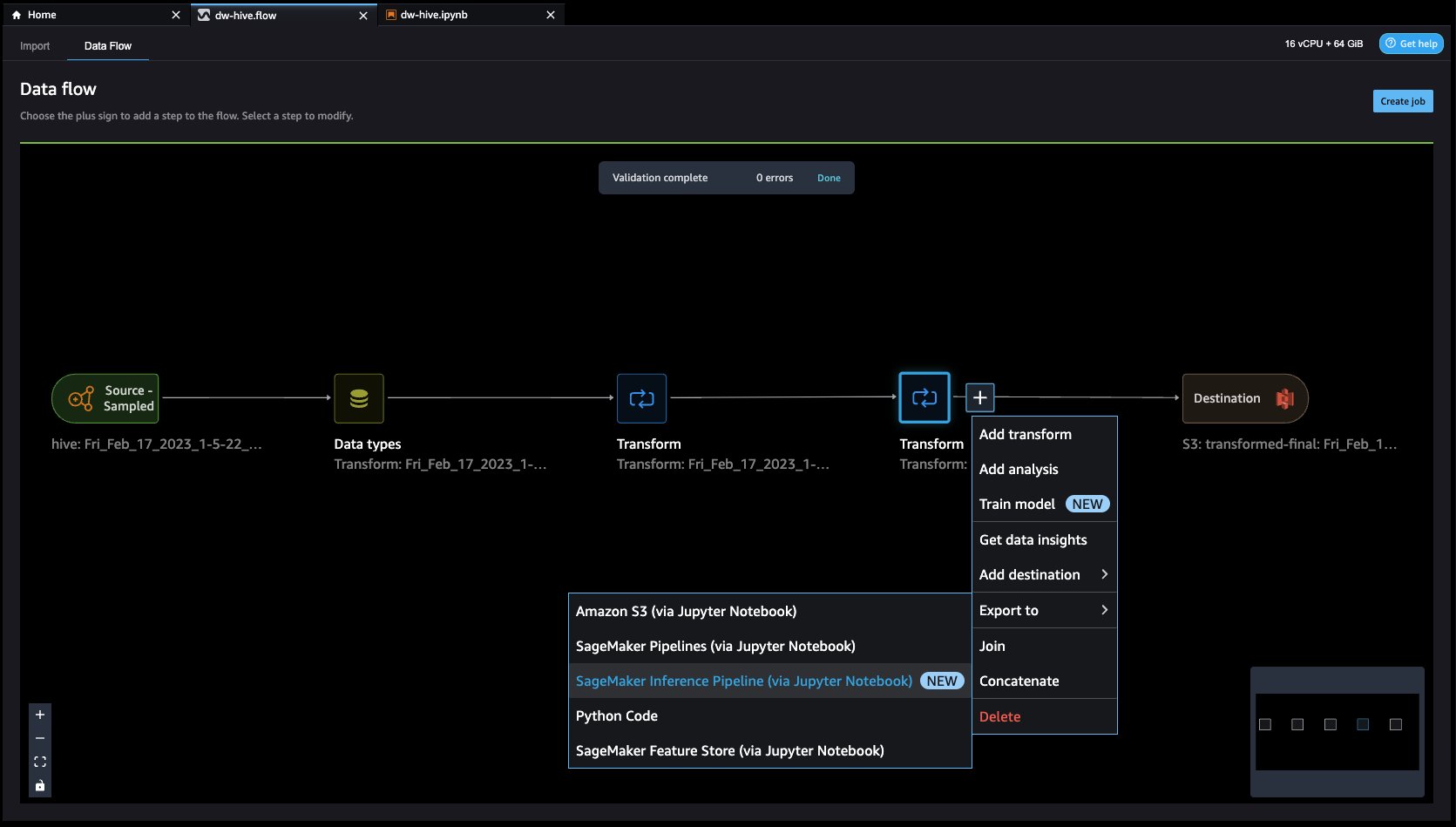This screenshot has height=827, width=1456.
Task: Export to SageMaker Pipelines via Jupyter Notebook
Action: (x=769, y=646)
